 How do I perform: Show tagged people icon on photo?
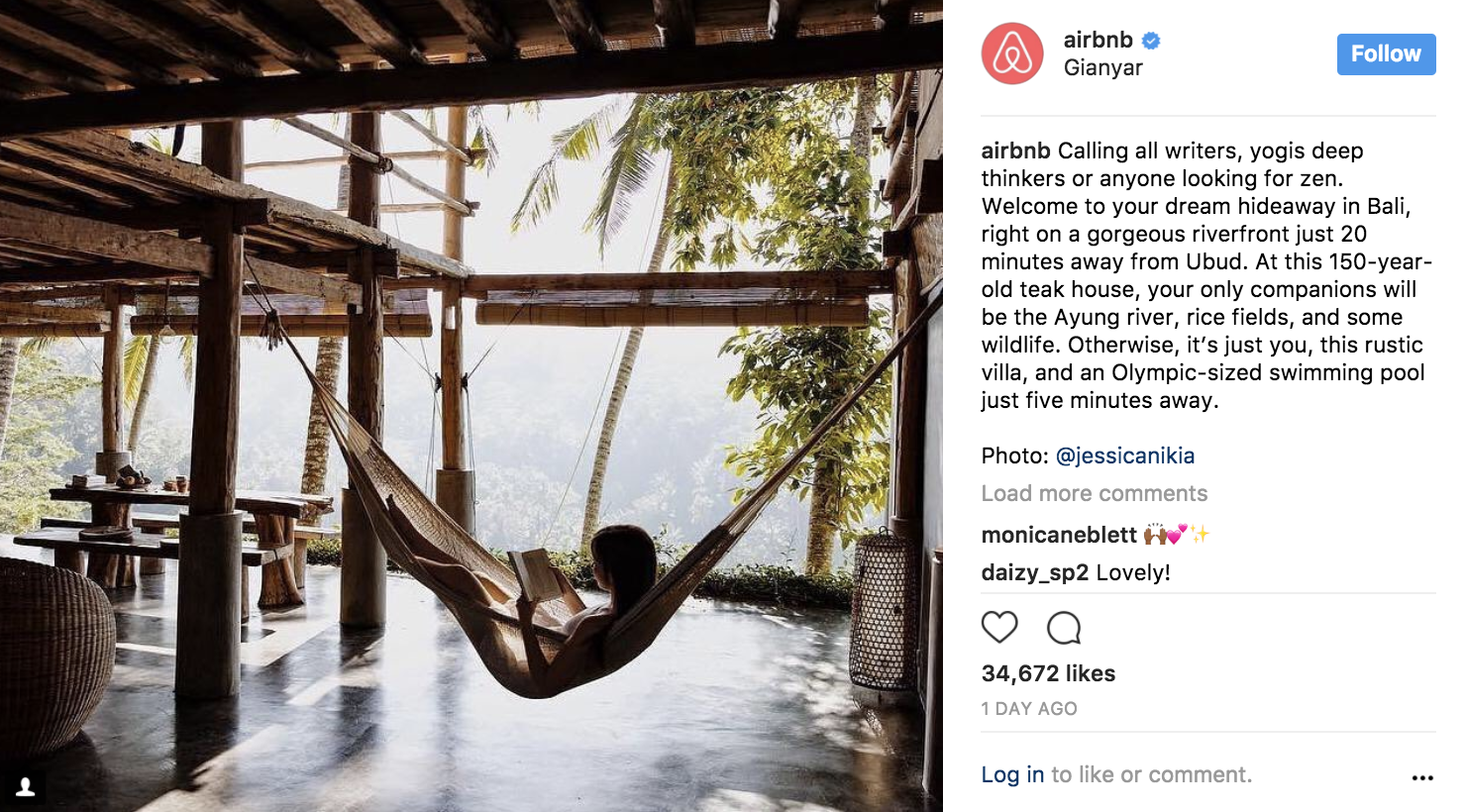pyautogui.click(x=26, y=787)
